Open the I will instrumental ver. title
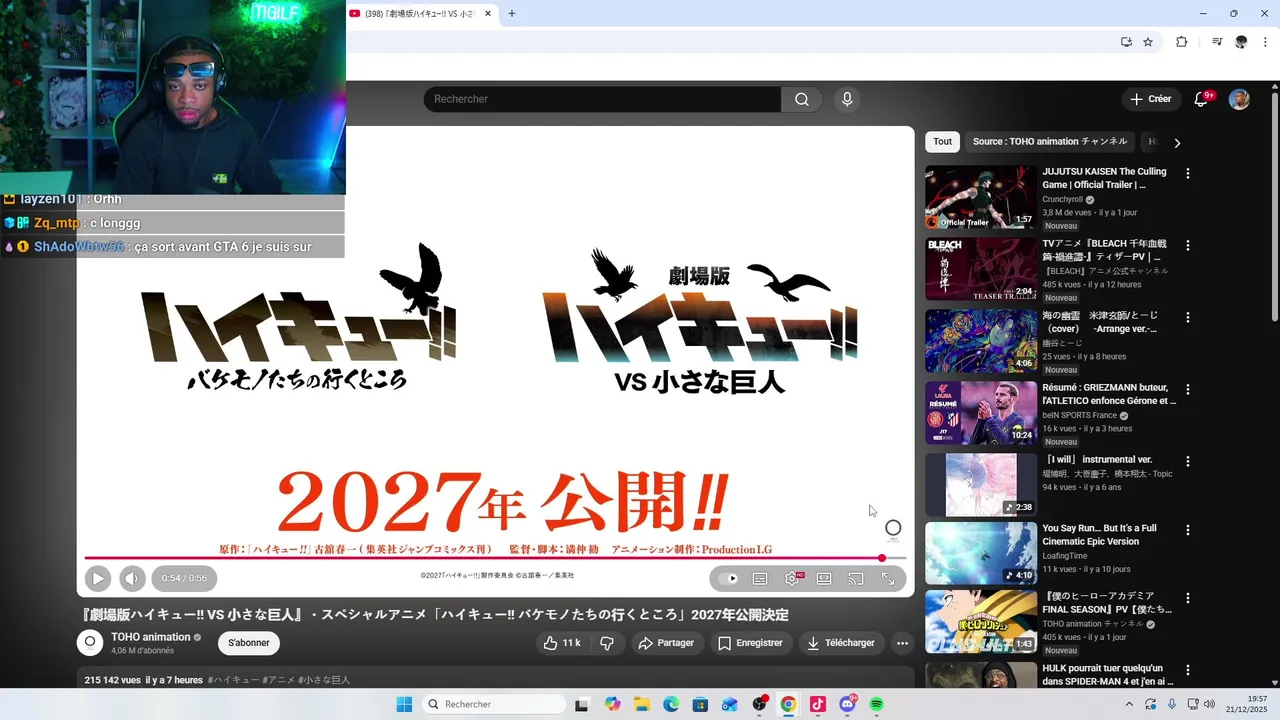Screen dimensions: 1280x720 tap(1098, 460)
